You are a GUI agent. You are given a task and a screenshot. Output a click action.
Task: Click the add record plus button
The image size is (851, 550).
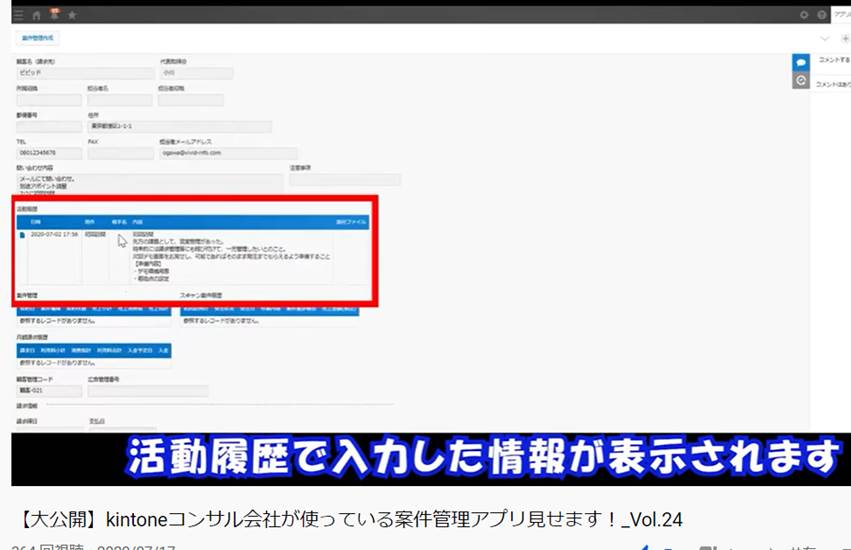coord(845,39)
